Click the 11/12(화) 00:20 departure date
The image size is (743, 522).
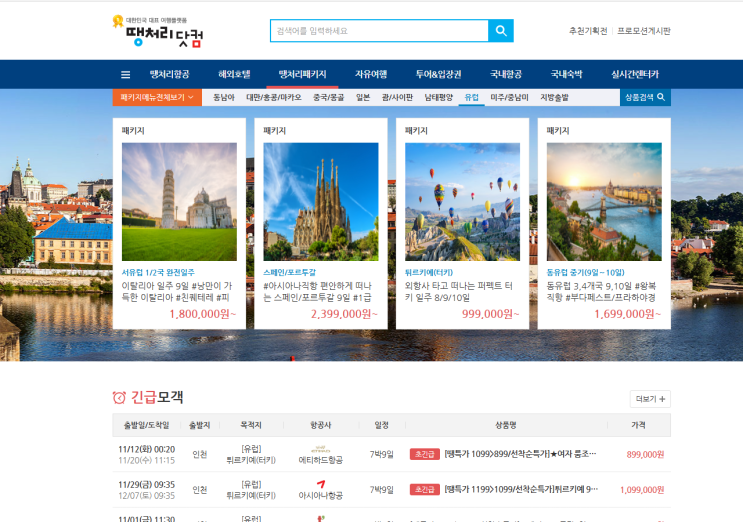pos(146,449)
